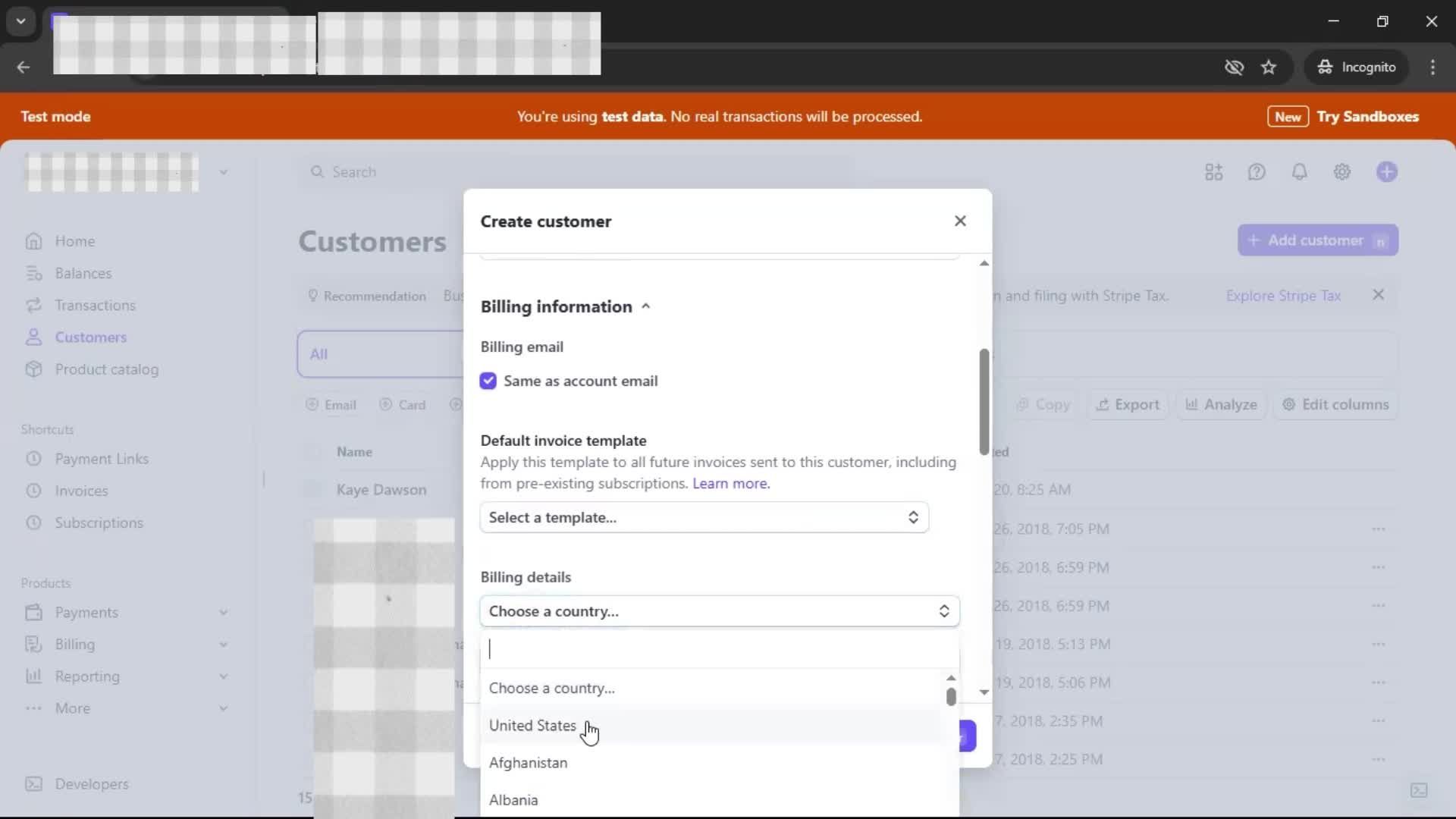Select Afghanistan from country list
Image resolution: width=1456 pixels, height=819 pixels.
coord(528,763)
